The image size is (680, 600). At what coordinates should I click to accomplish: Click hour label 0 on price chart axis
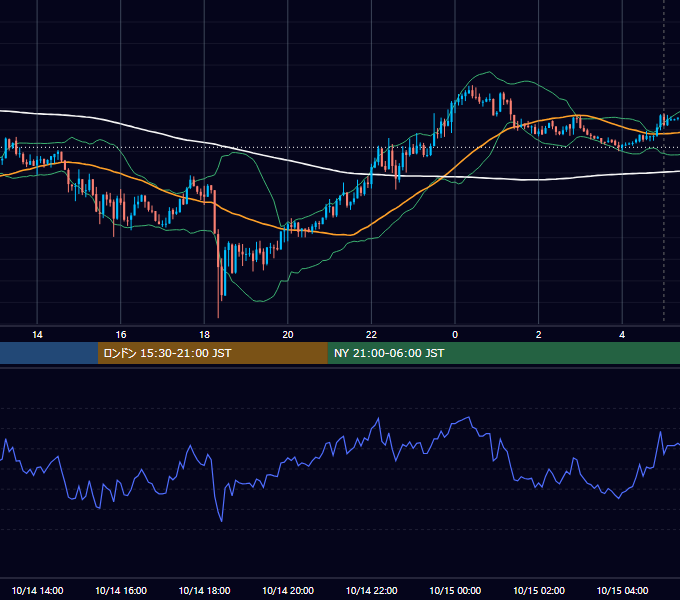coord(455,335)
